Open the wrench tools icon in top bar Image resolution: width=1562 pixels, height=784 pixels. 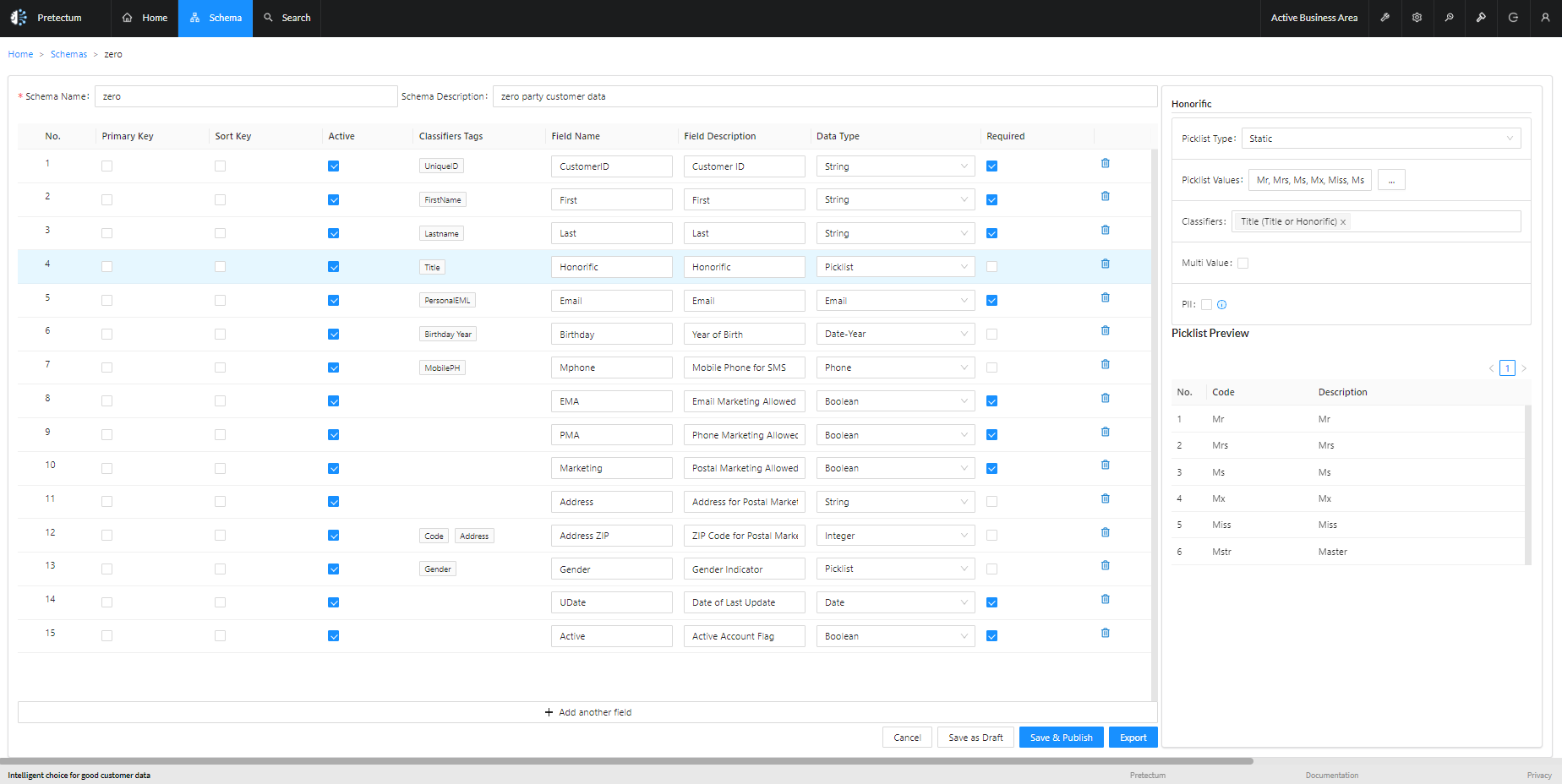click(1385, 18)
